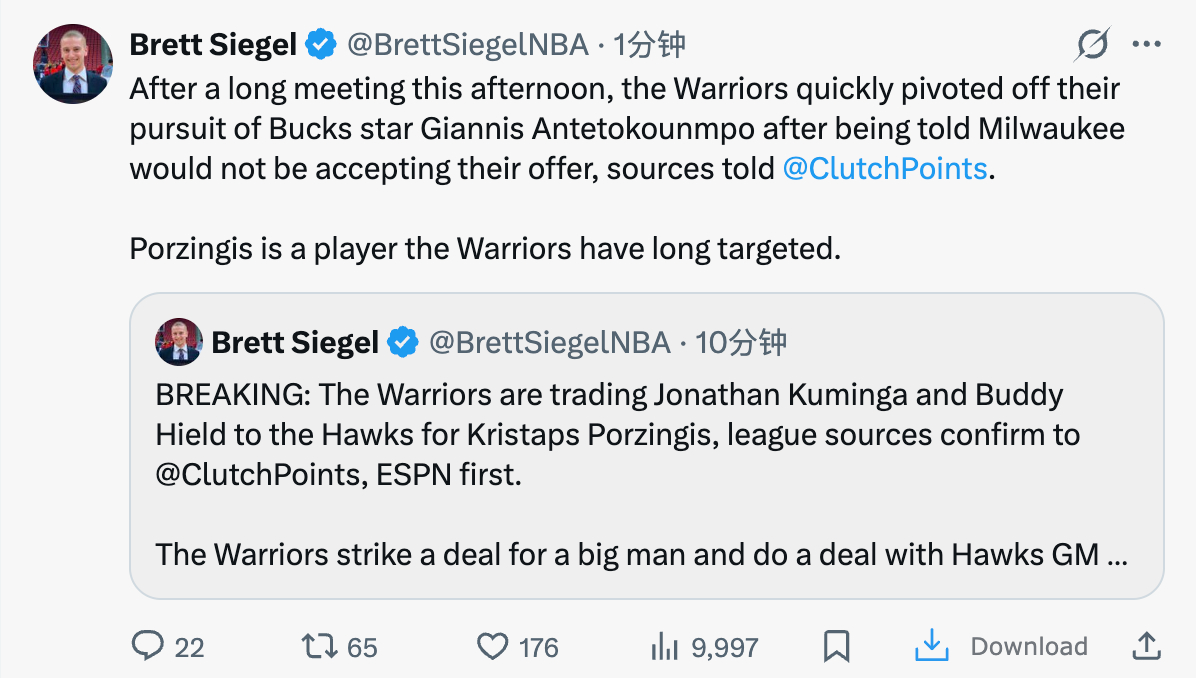Screen dimensions: 1196x678
Task: Click the small avatar in quoted tweet
Action: (x=179, y=343)
